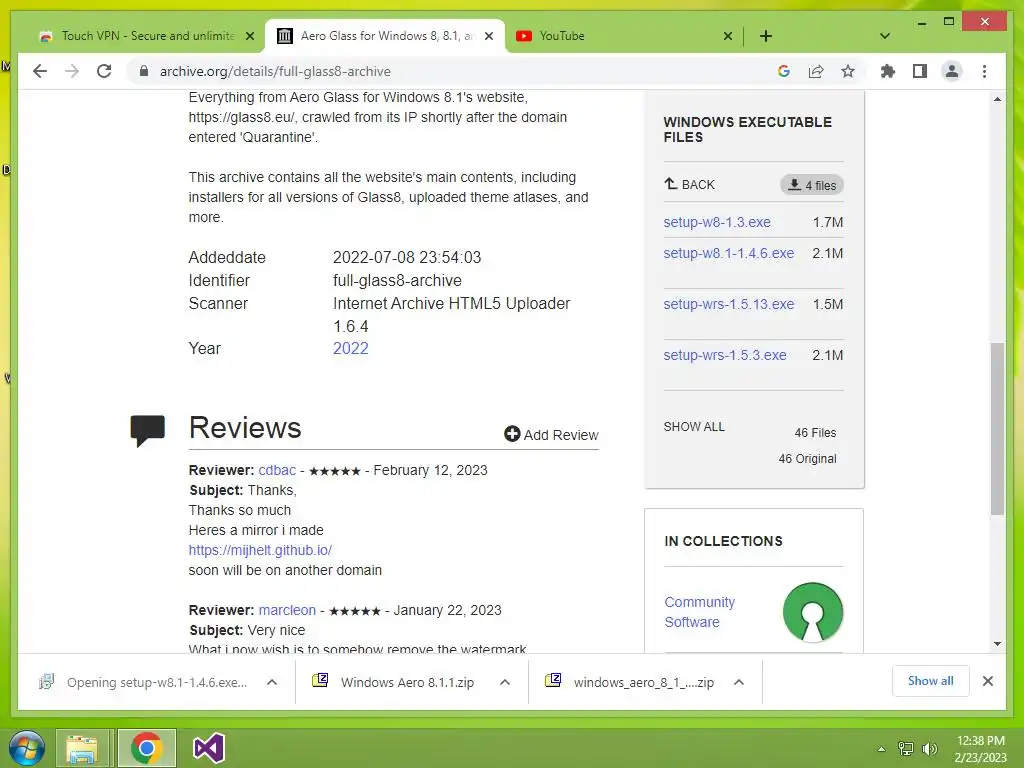Open the Community Software collection link

699,612
